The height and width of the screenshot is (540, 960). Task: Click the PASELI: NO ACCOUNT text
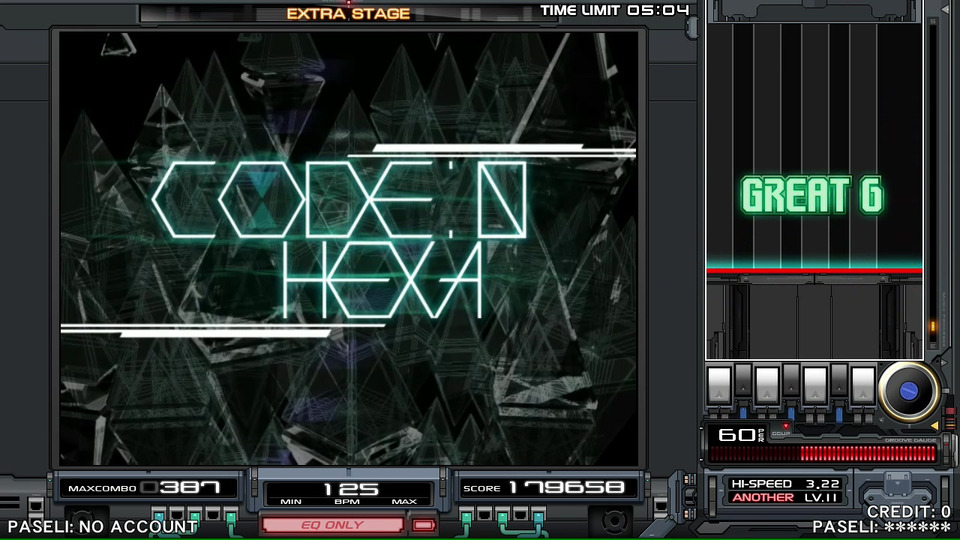tap(103, 527)
